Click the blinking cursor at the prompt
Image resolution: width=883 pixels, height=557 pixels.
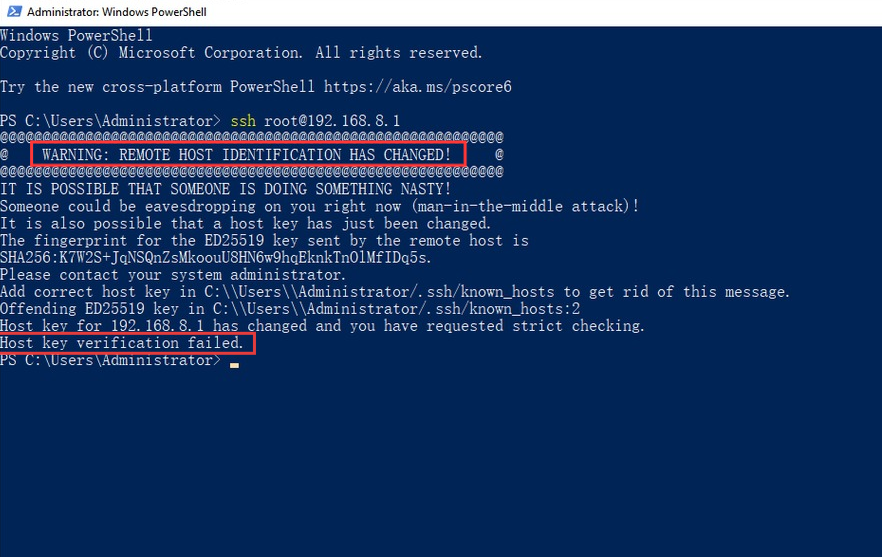tap(234, 365)
